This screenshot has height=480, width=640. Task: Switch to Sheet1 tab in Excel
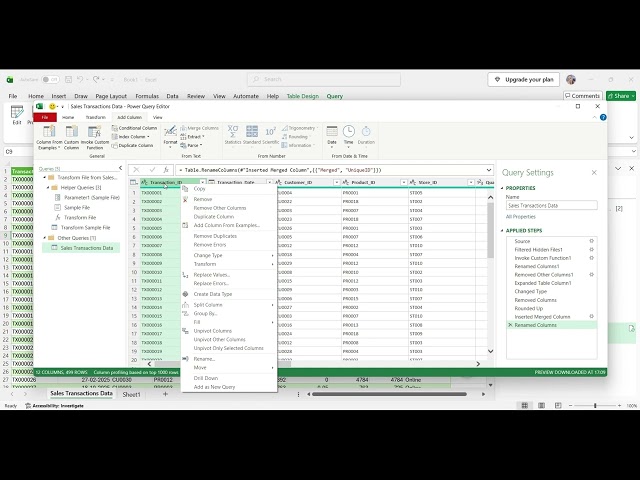click(x=131, y=395)
